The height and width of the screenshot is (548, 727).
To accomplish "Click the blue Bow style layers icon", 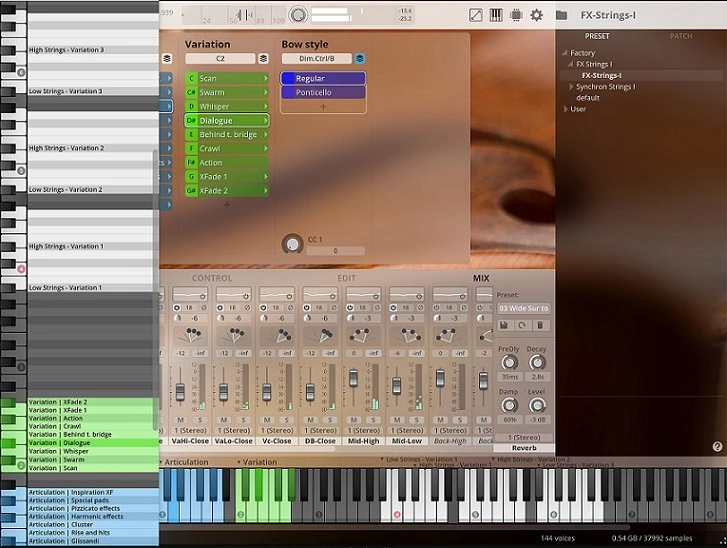I will tap(360, 58).
